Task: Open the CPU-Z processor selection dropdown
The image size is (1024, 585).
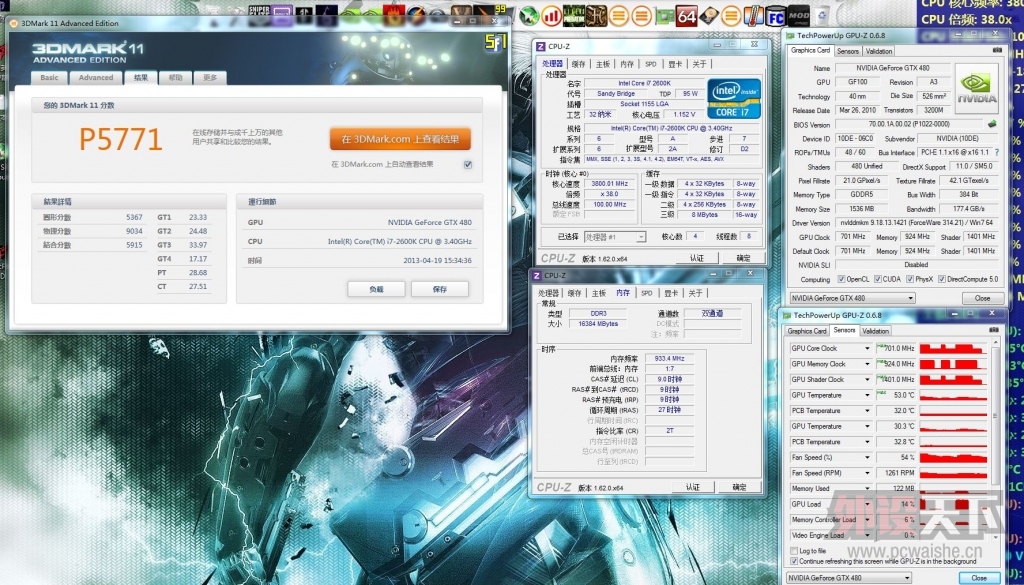Action: 615,237
